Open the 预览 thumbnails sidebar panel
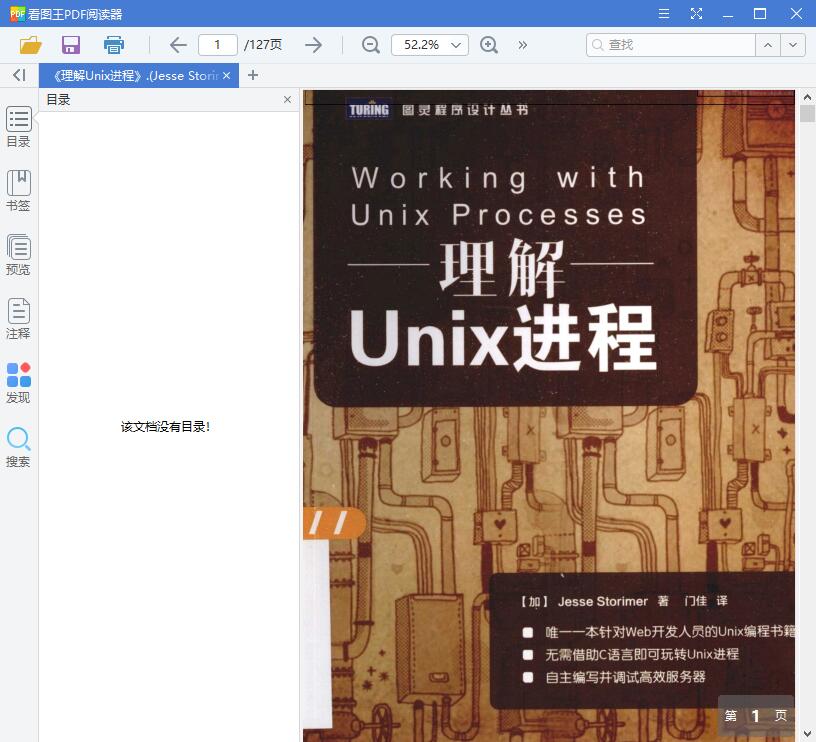Image resolution: width=816 pixels, height=742 pixels. pyautogui.click(x=18, y=255)
